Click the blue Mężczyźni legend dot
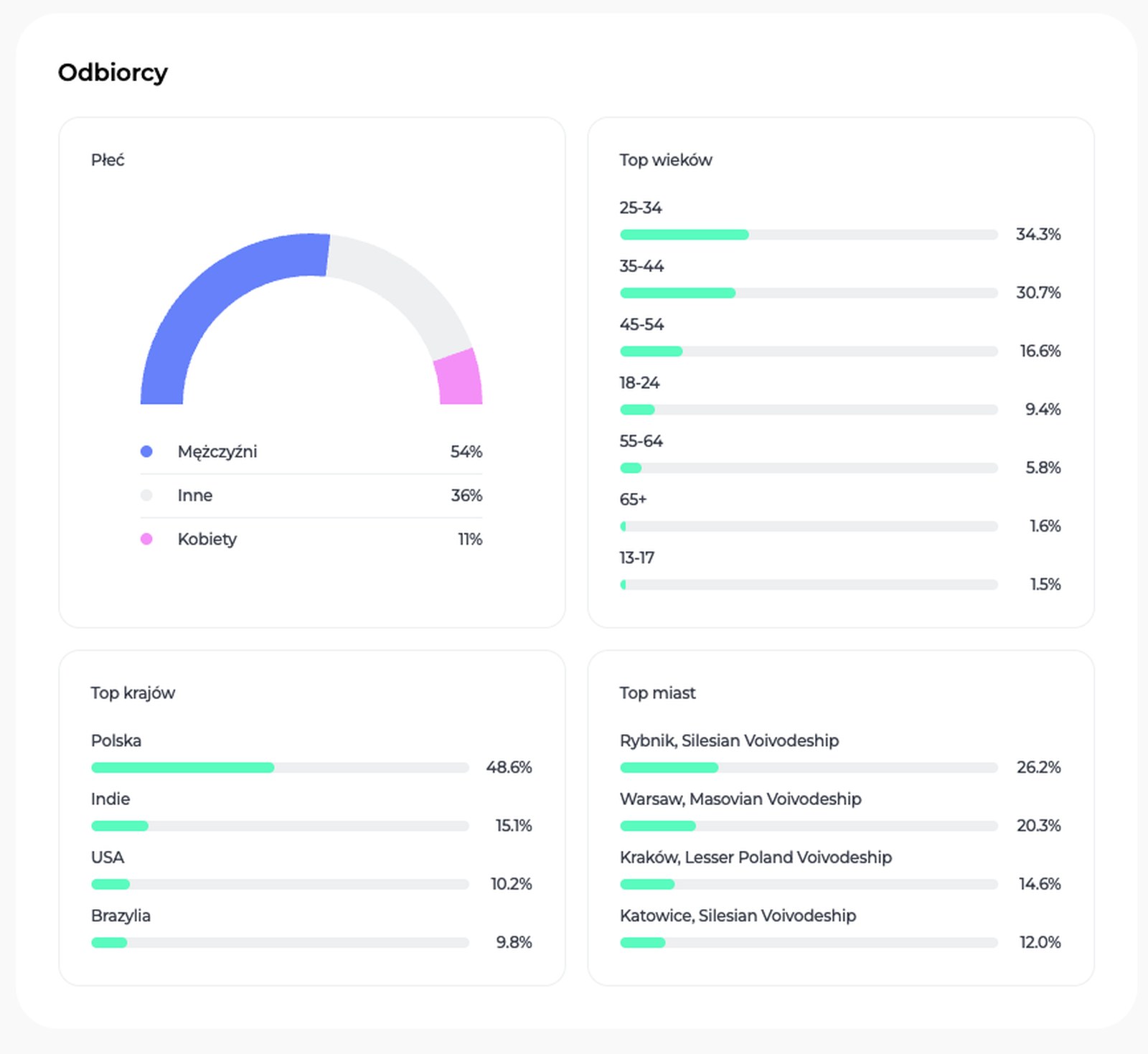 point(146,451)
